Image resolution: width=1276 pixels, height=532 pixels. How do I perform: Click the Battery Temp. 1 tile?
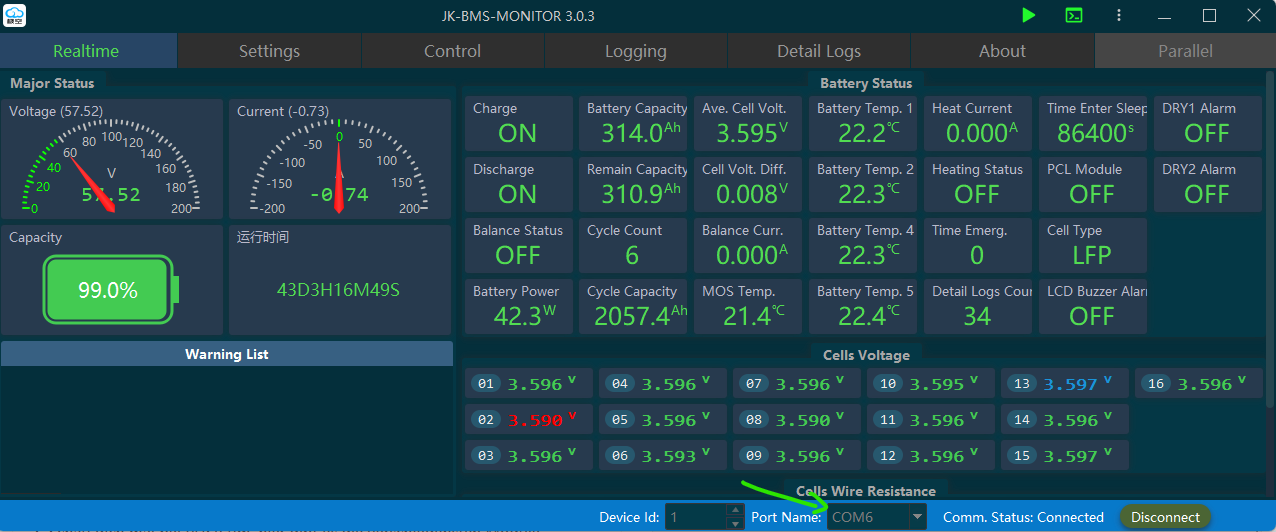[864, 123]
